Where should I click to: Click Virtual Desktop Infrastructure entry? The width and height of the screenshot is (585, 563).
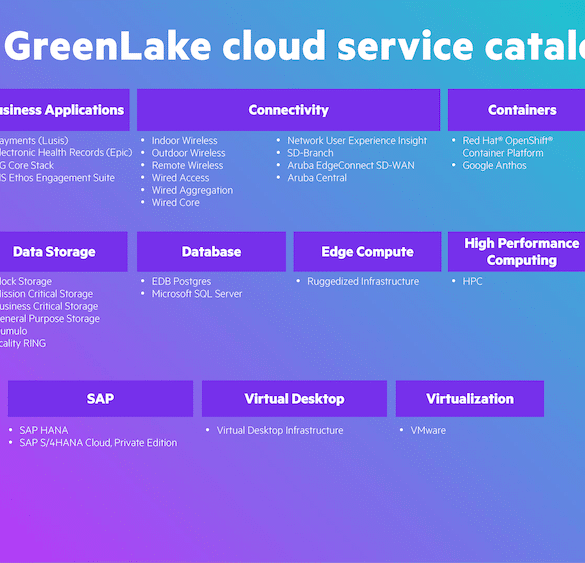tap(280, 430)
